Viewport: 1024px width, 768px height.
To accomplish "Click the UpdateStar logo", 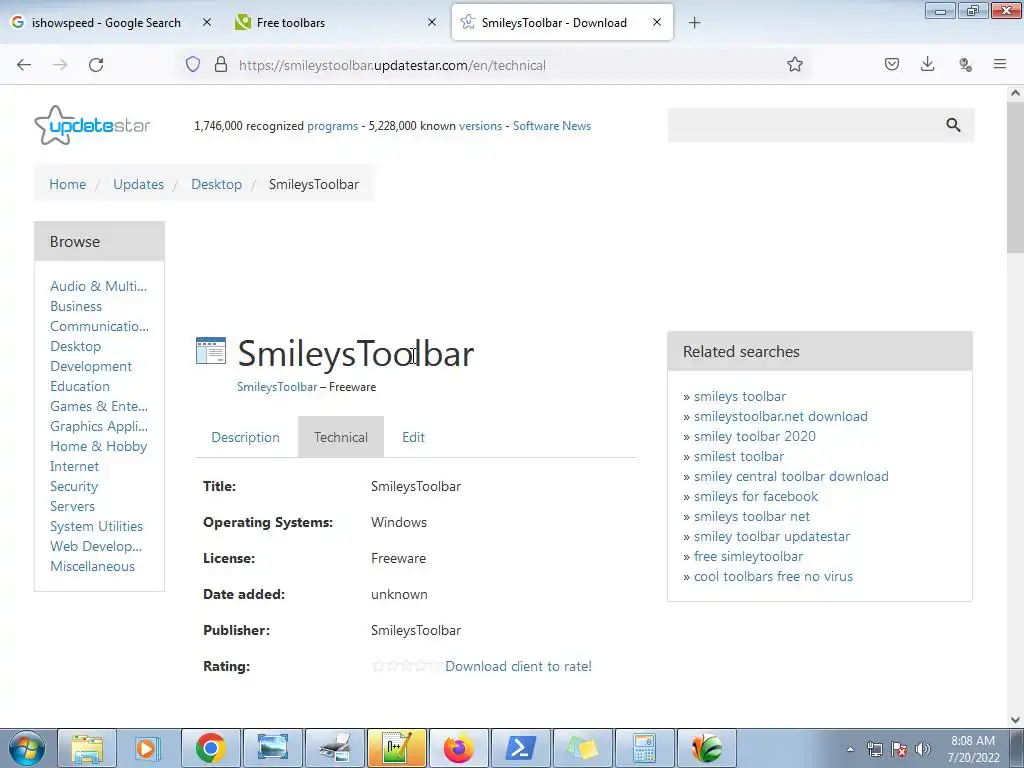I will [92, 125].
